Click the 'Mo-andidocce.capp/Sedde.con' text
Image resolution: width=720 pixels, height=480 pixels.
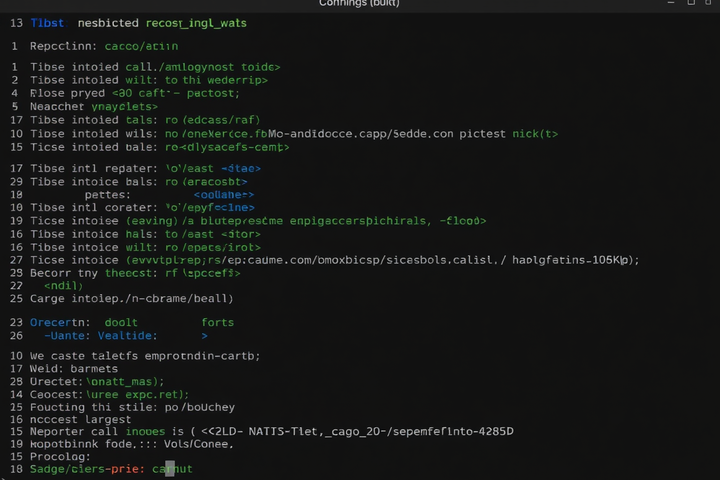click(361, 134)
